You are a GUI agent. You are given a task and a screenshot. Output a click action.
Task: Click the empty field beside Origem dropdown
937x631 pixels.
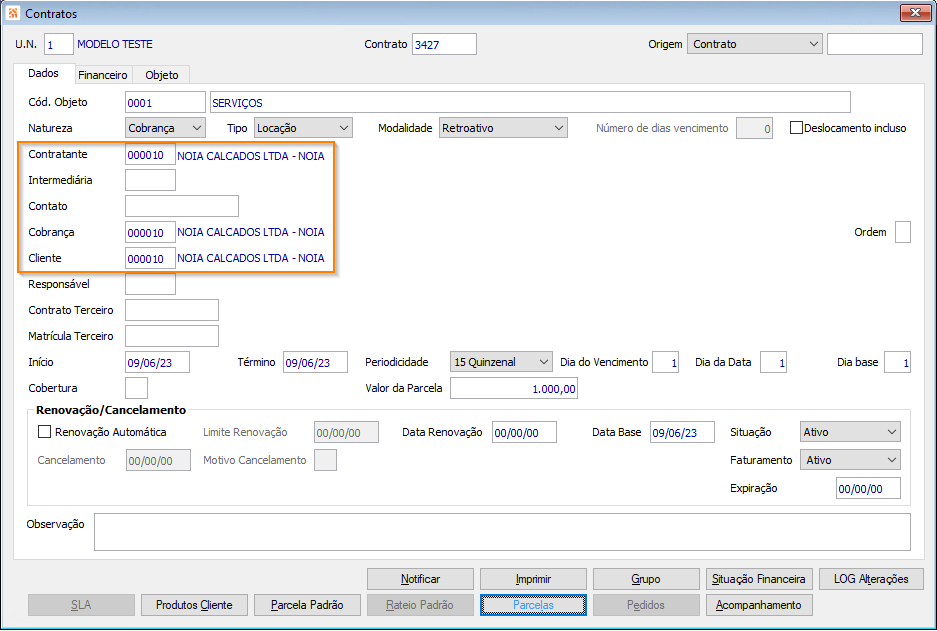click(875, 44)
